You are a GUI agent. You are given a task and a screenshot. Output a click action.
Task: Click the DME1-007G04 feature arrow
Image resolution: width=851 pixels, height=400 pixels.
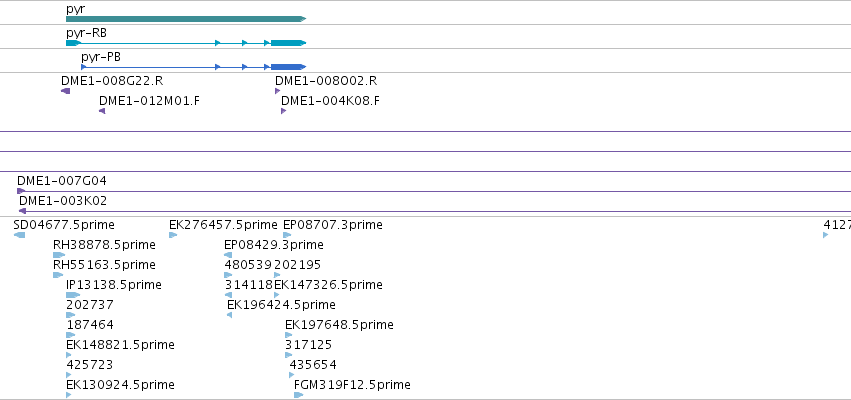point(21,191)
